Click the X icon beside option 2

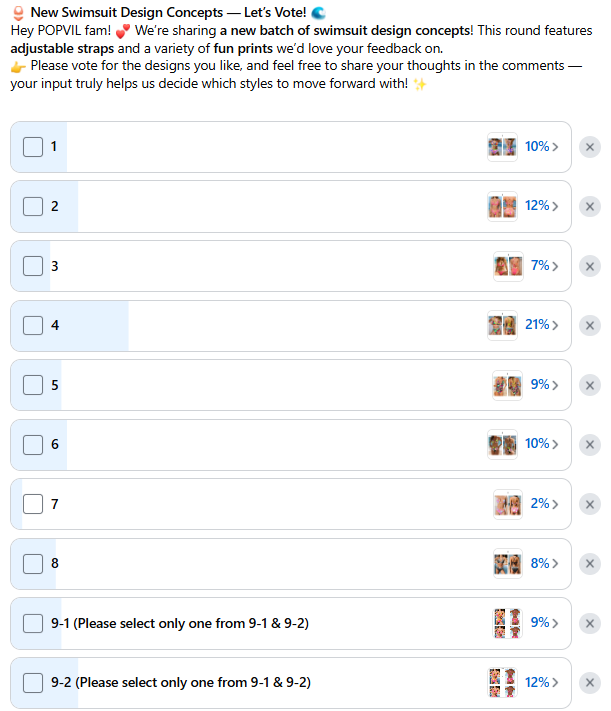tap(590, 207)
